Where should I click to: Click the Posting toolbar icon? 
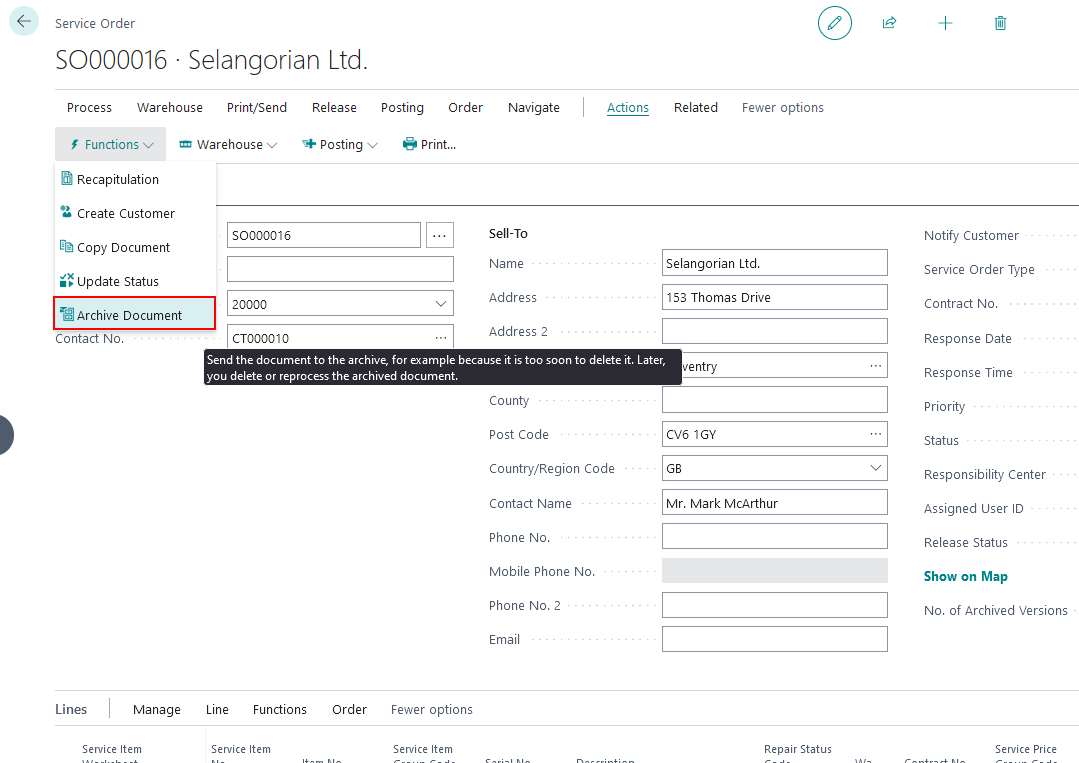[308, 143]
